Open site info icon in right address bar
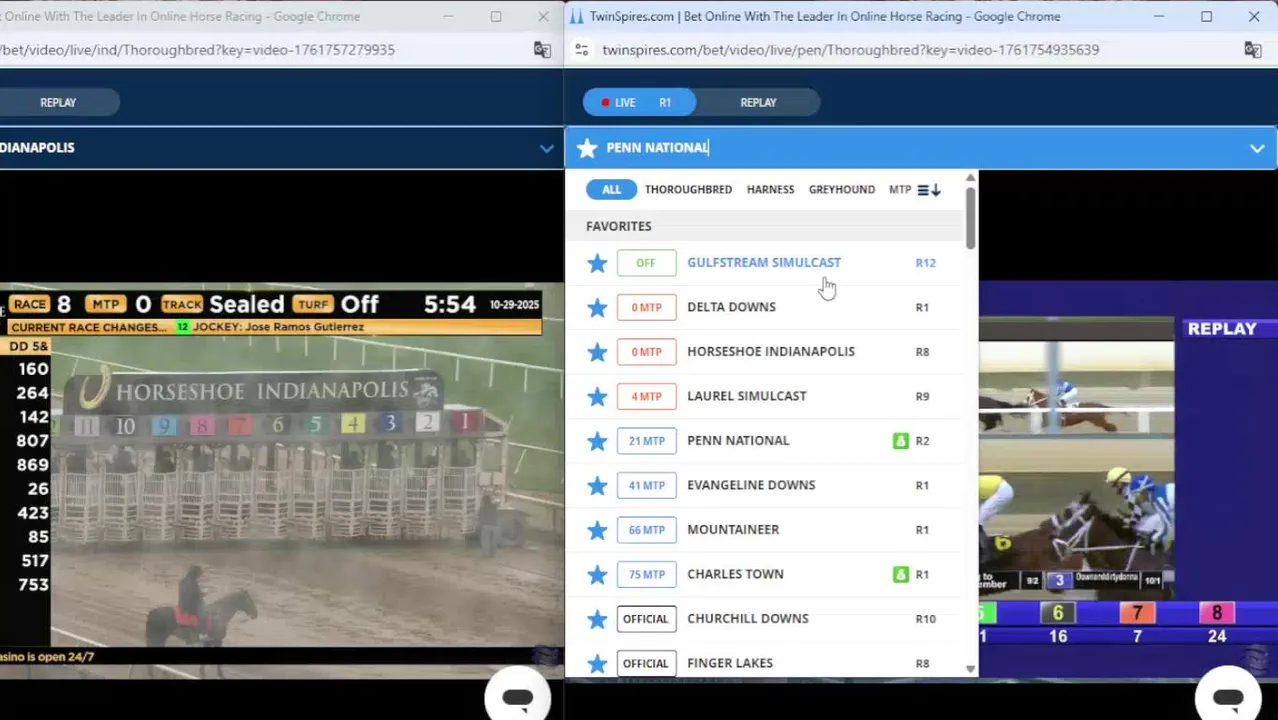 (582, 50)
